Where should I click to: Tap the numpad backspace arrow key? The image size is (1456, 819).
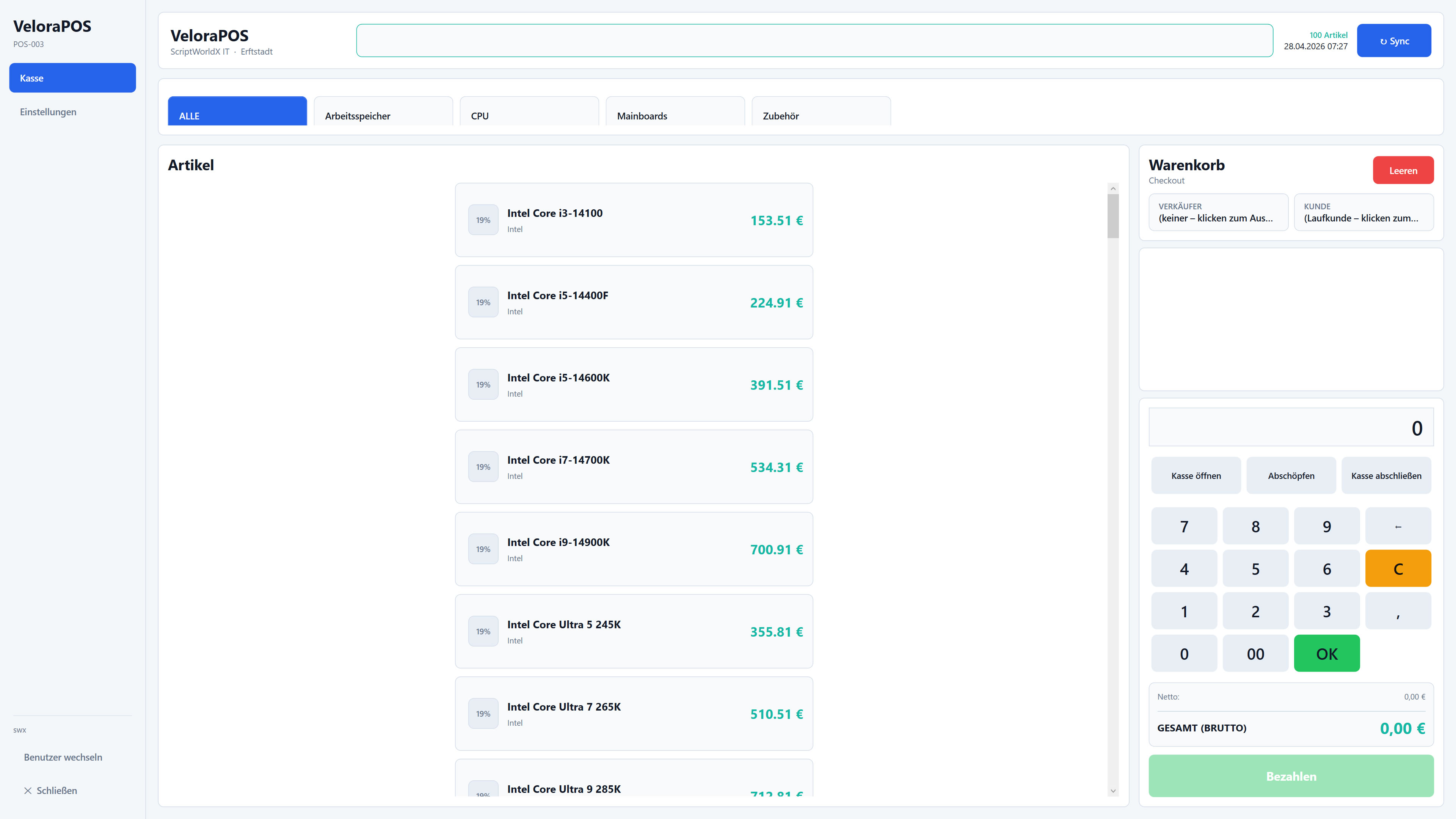1398,526
